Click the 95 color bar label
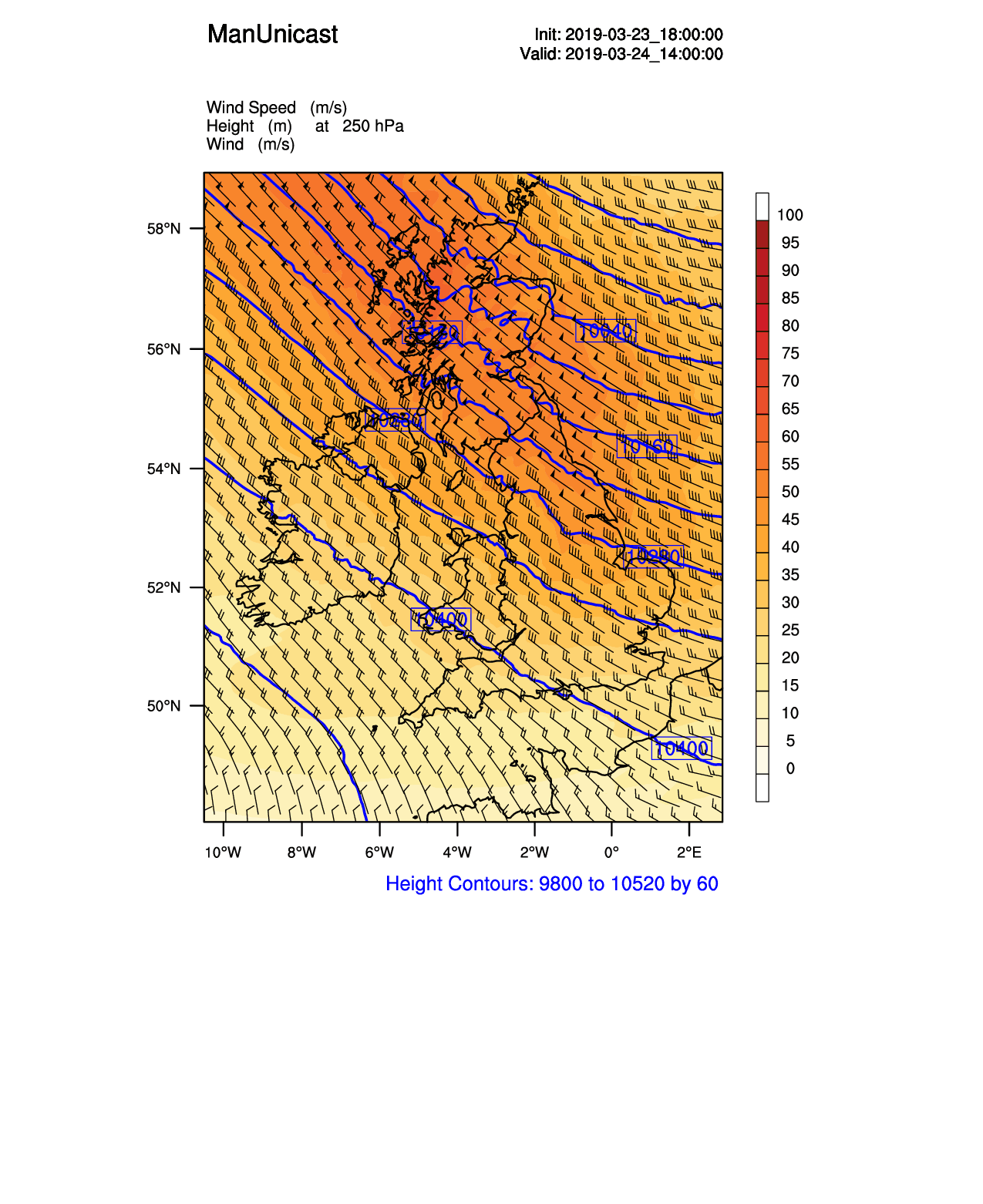This screenshot has height=1204, width=983. [790, 243]
